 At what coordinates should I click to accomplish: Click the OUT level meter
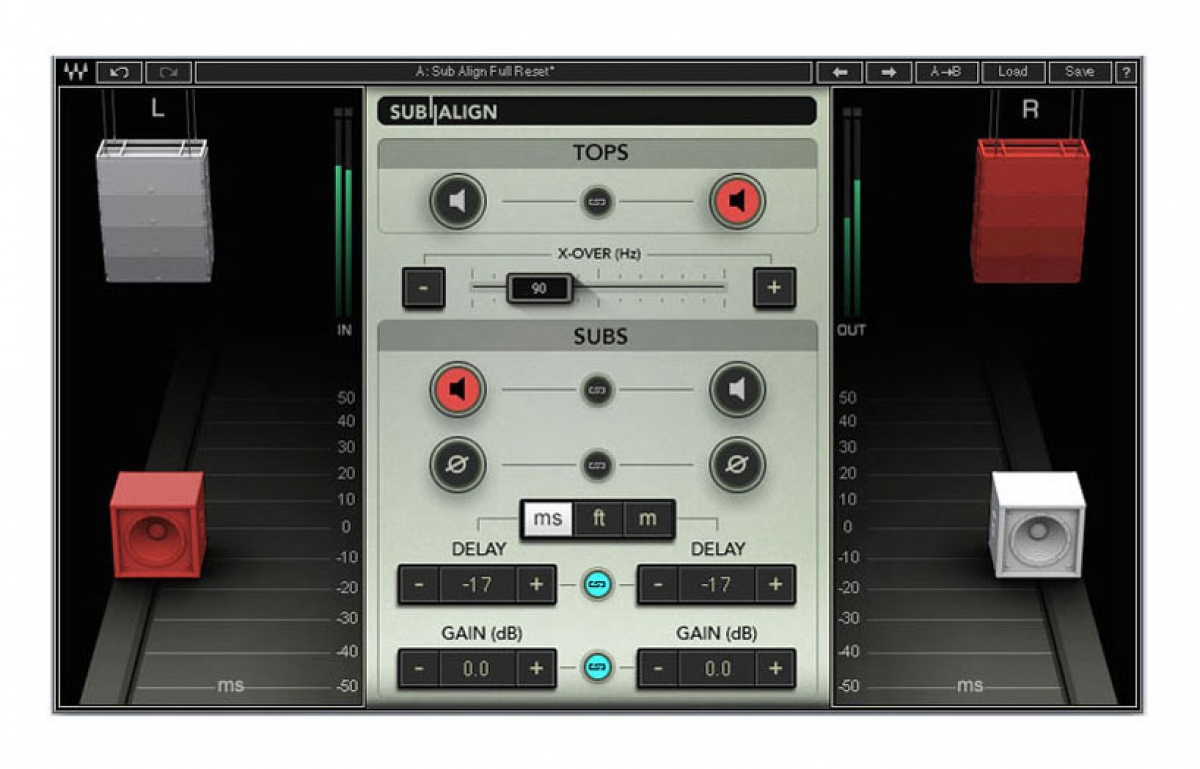pyautogui.click(x=851, y=213)
